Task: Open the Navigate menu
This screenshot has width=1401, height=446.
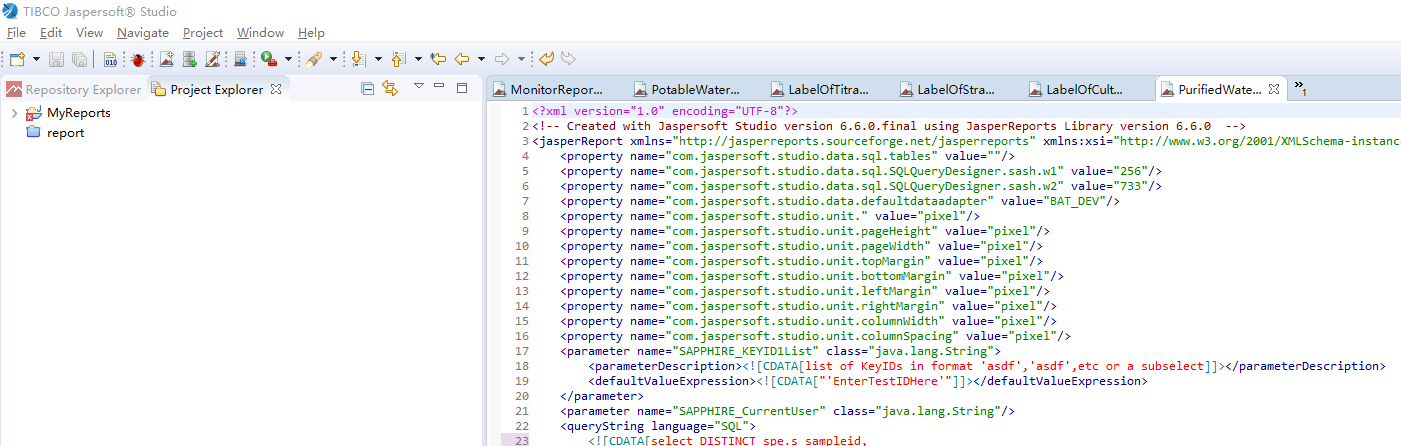Action: 143,32
